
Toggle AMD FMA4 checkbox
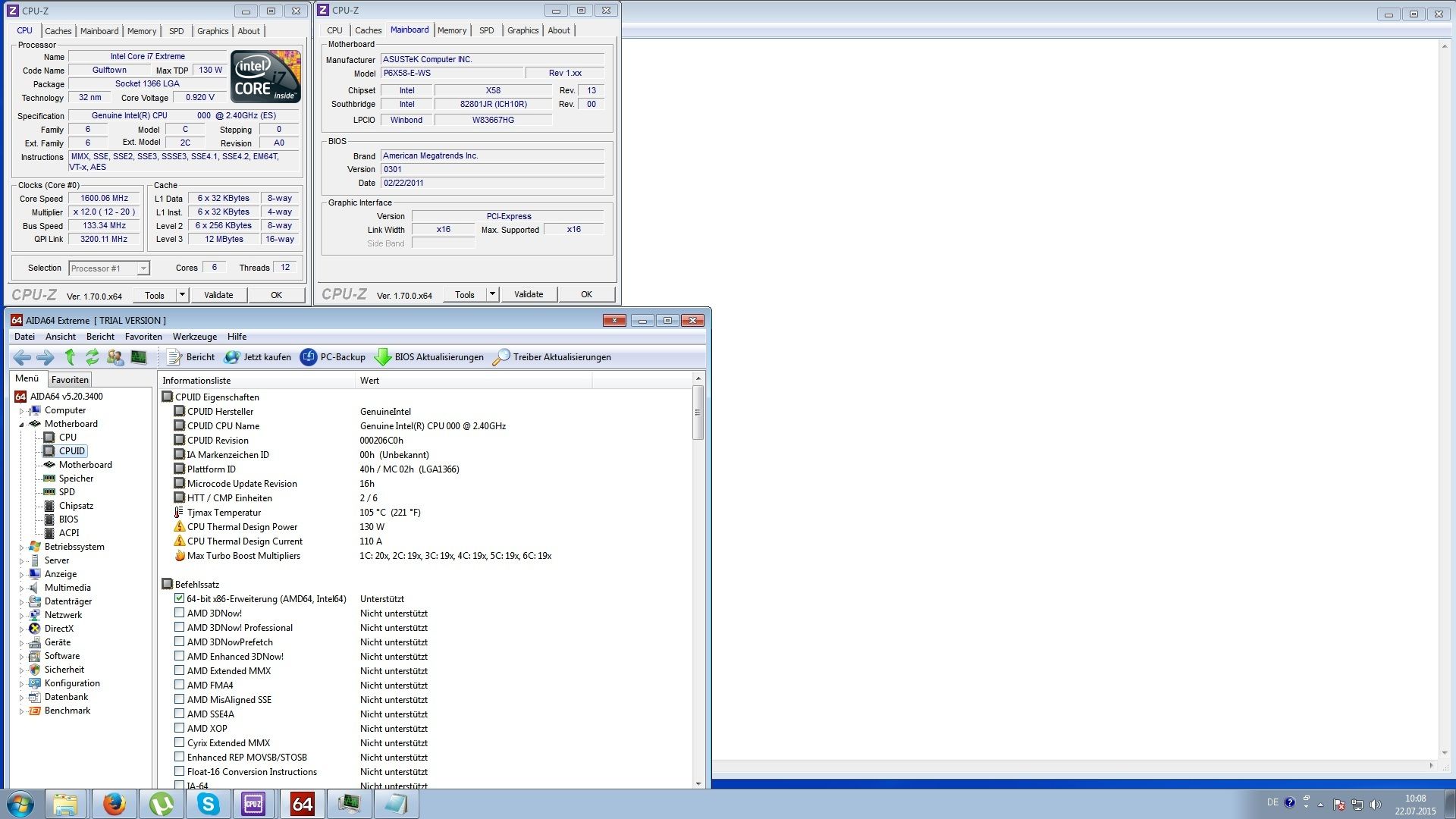click(x=180, y=685)
